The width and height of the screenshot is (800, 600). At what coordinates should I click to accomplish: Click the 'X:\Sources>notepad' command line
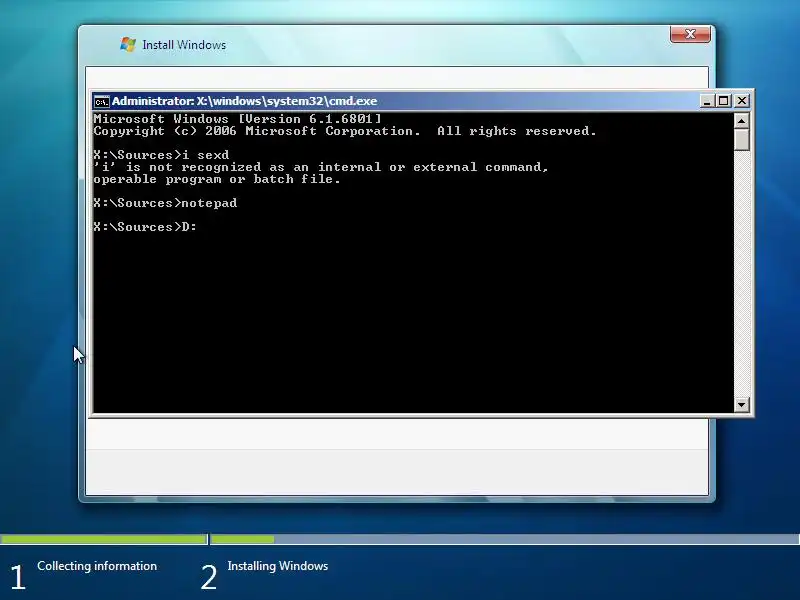165,203
